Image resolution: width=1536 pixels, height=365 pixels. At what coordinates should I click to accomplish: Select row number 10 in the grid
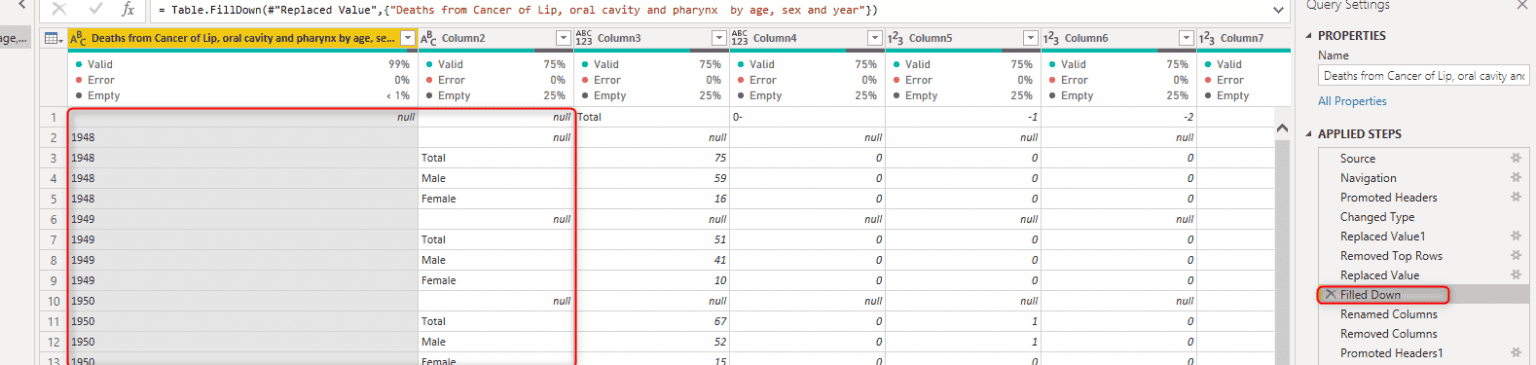coord(54,301)
